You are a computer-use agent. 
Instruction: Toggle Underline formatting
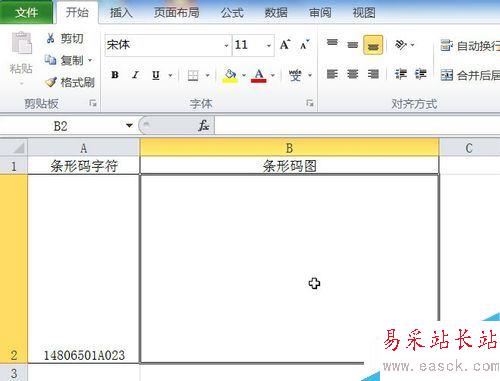(155, 75)
